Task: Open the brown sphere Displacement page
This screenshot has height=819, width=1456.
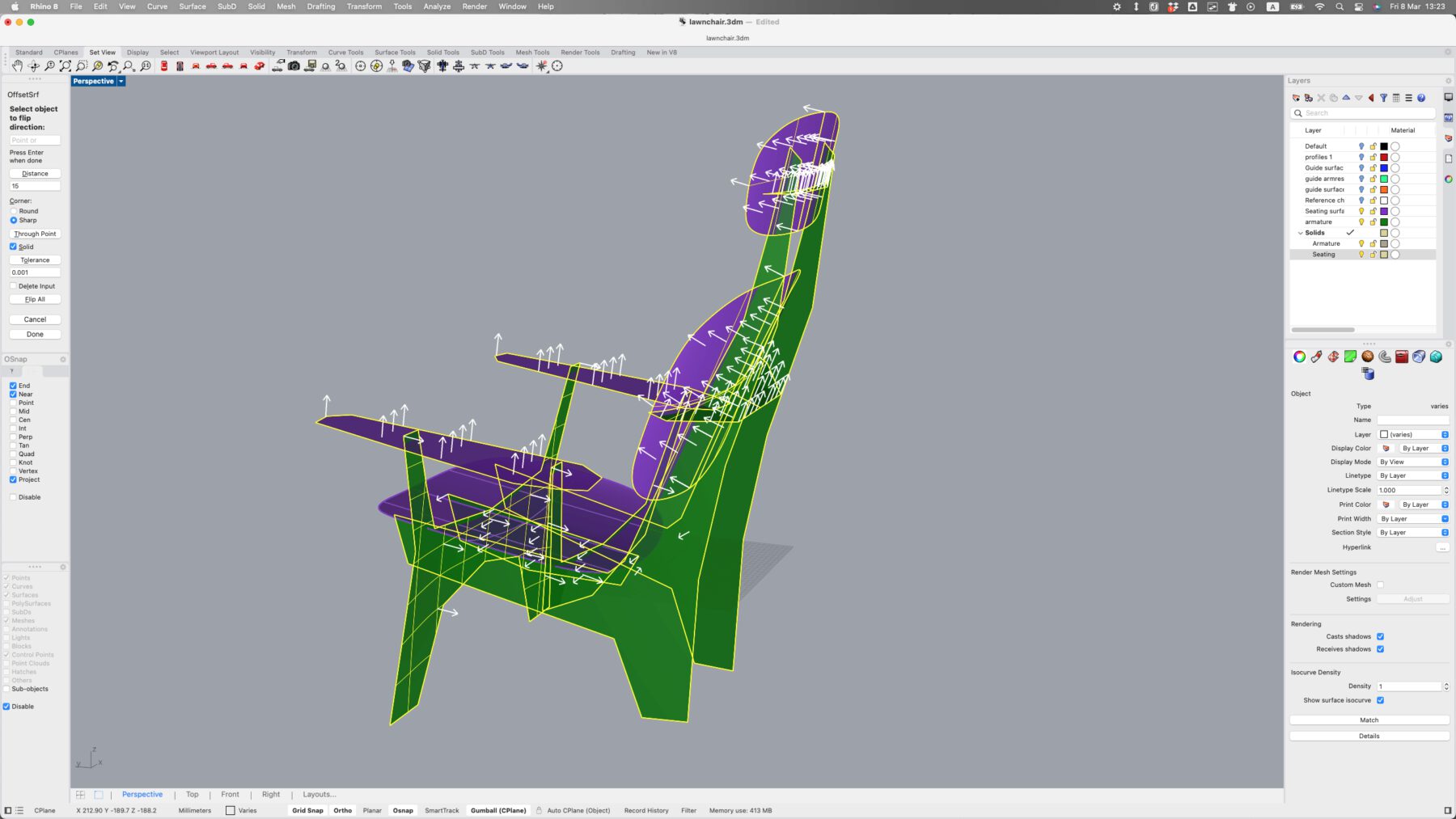Action: point(1368,357)
